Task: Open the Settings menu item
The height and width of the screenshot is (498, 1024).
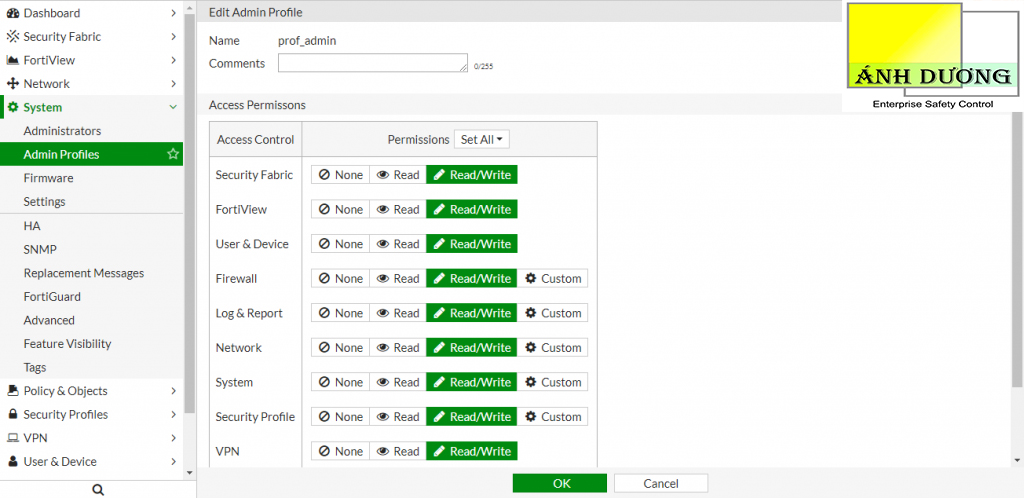Action: (x=91, y=201)
